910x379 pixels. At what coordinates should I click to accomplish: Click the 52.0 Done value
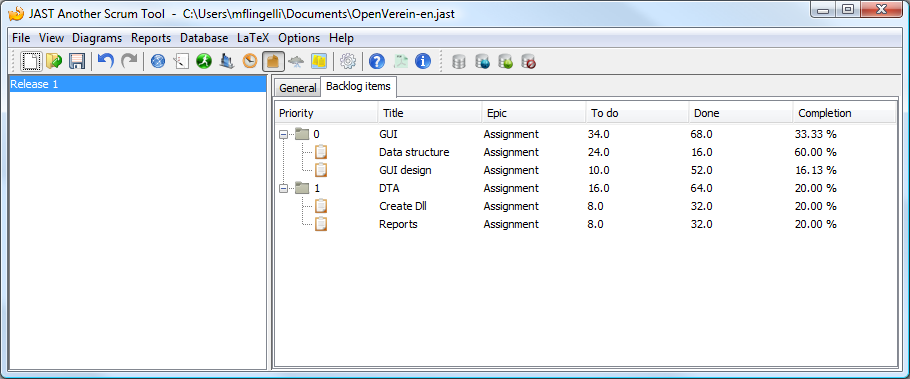[x=701, y=170]
